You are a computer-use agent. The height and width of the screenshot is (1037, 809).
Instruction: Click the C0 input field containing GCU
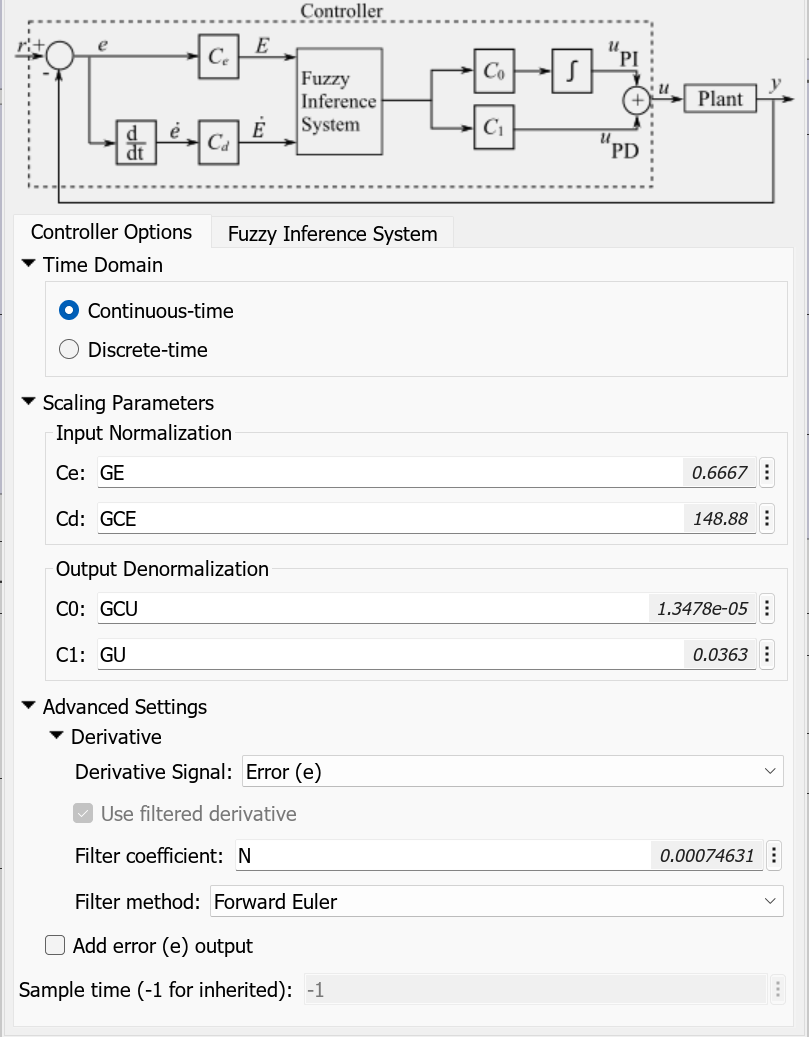370,608
